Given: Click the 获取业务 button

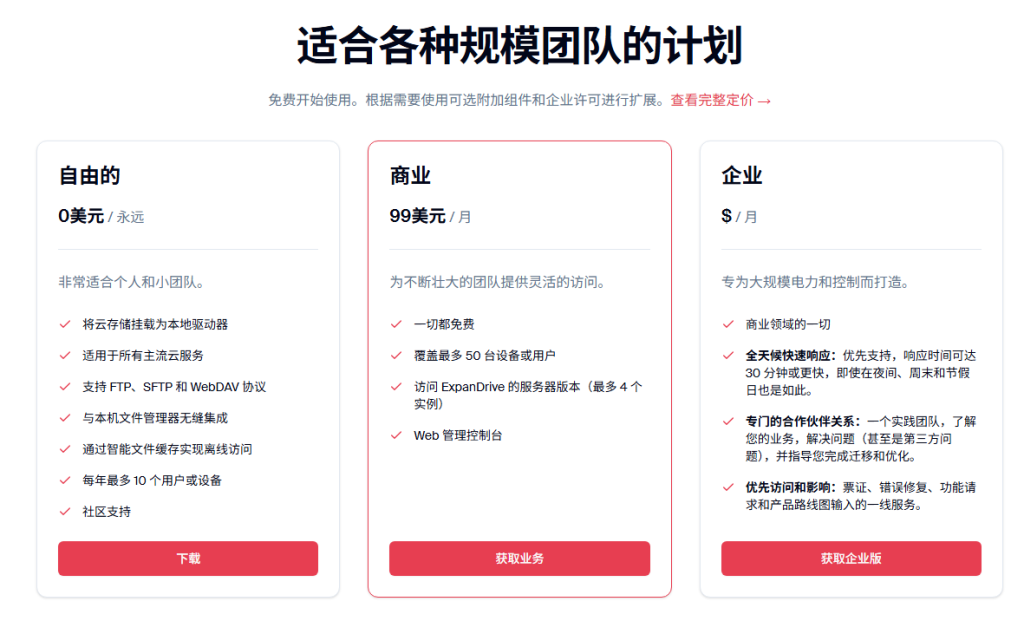Looking at the screenshot, I should pos(519,558).
